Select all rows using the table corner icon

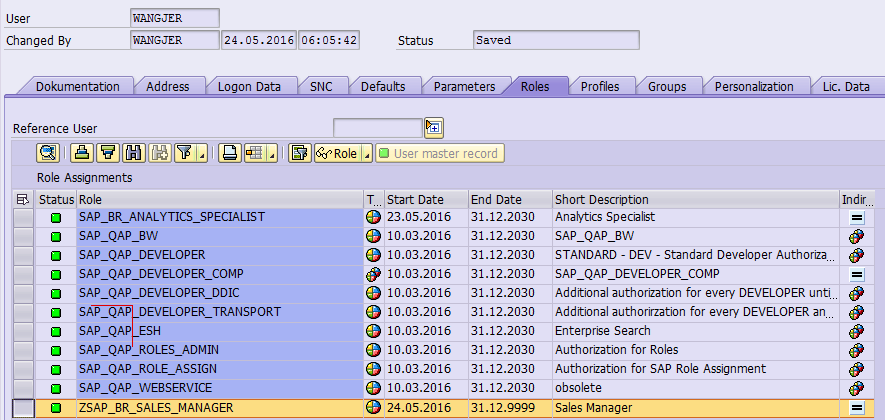pos(23,199)
